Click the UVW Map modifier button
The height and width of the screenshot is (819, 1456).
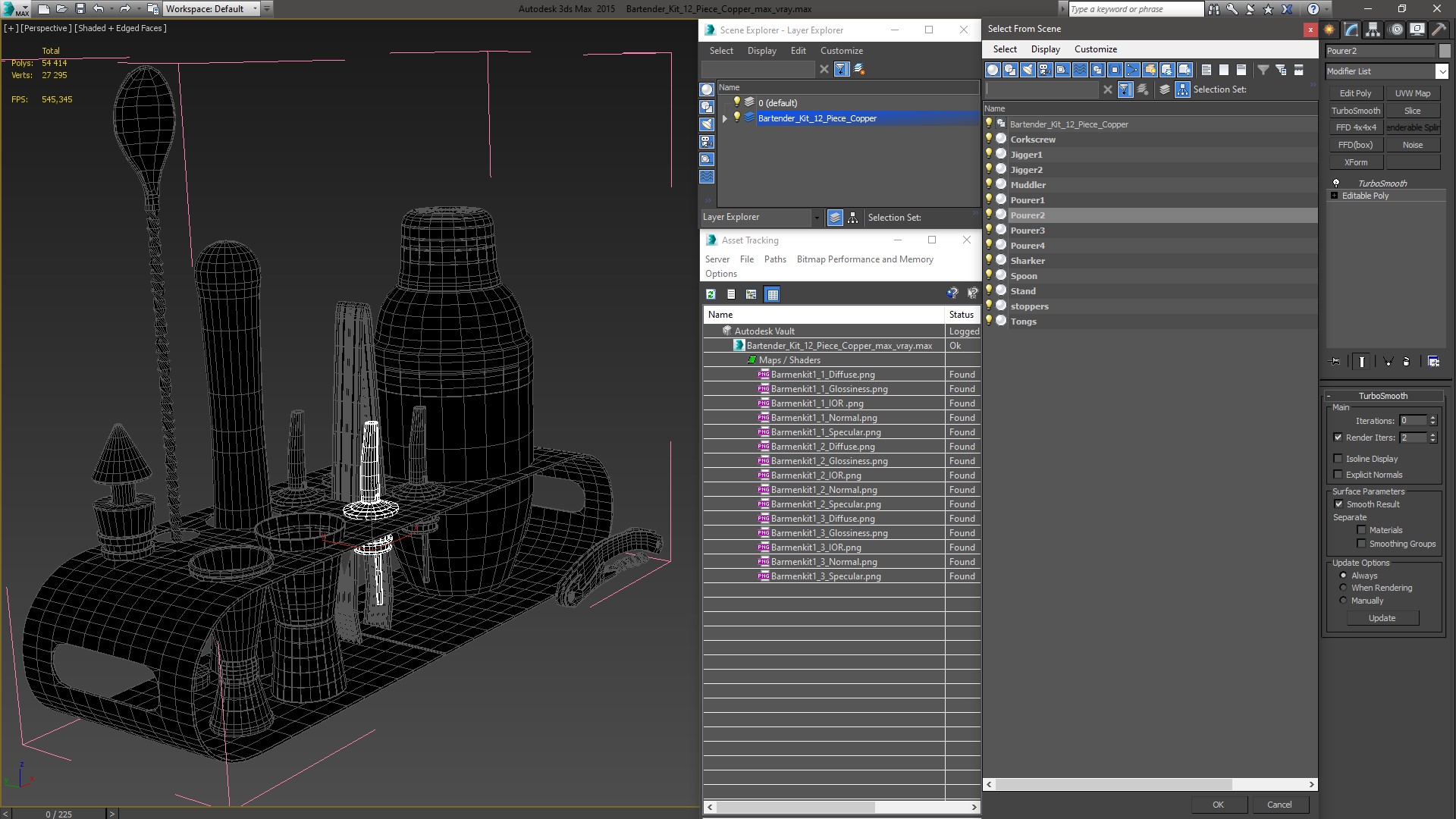click(x=1412, y=93)
